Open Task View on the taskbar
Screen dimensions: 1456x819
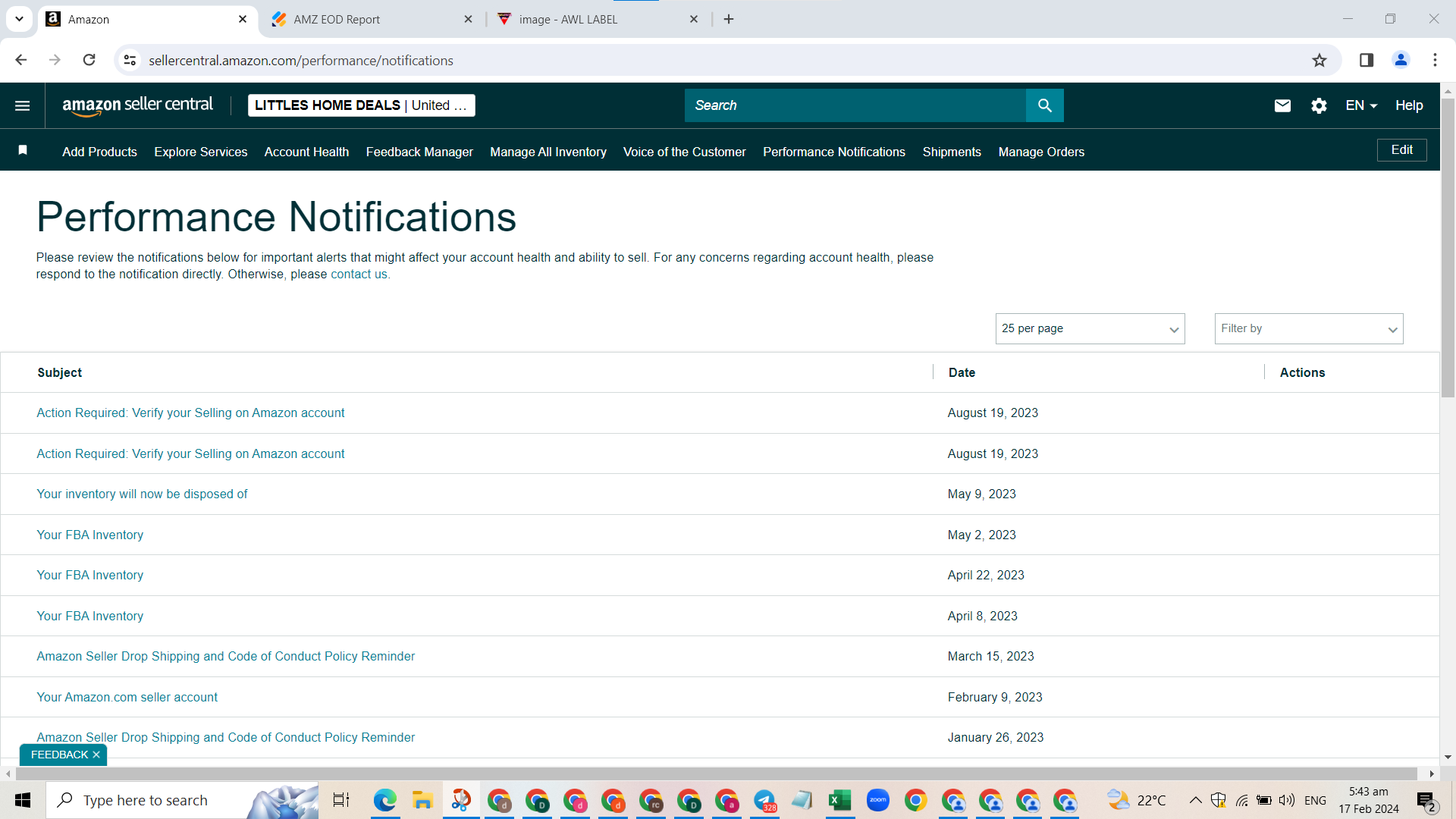341,800
